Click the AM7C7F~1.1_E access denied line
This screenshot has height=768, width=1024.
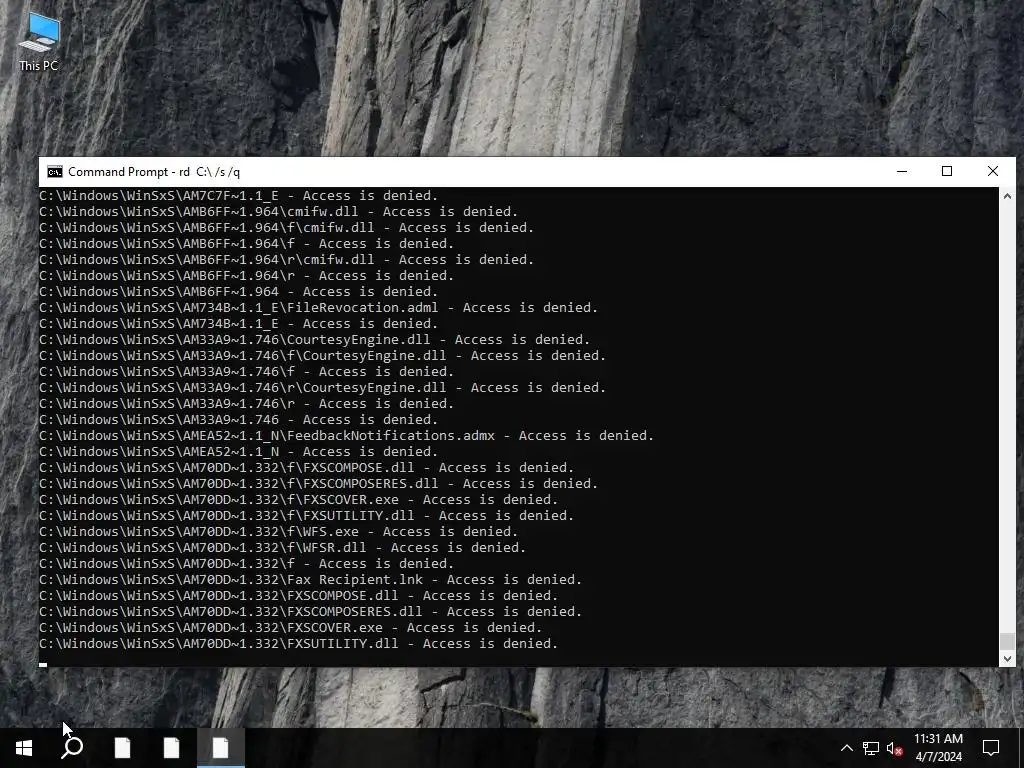tap(238, 196)
